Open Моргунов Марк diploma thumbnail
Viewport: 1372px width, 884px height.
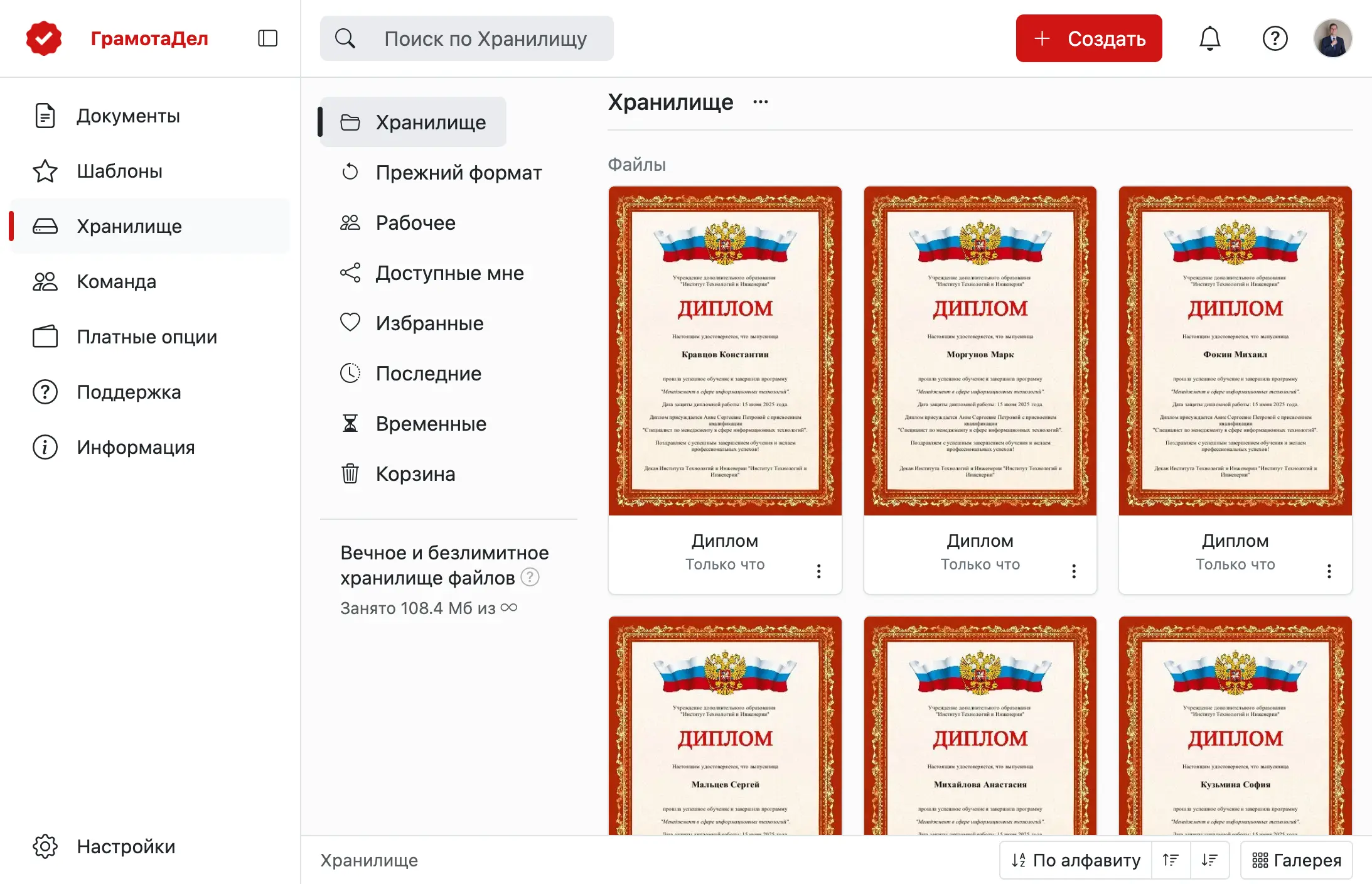coord(980,350)
